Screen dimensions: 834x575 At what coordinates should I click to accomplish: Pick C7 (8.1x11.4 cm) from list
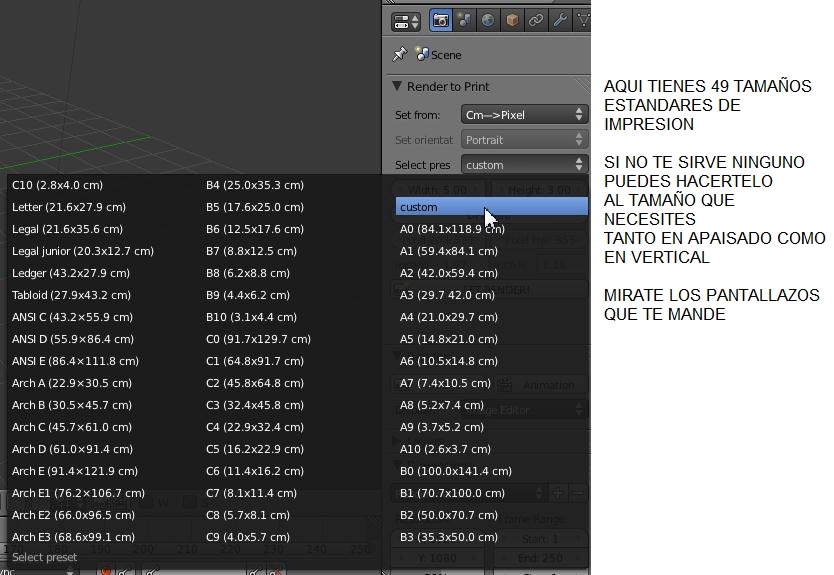251,493
